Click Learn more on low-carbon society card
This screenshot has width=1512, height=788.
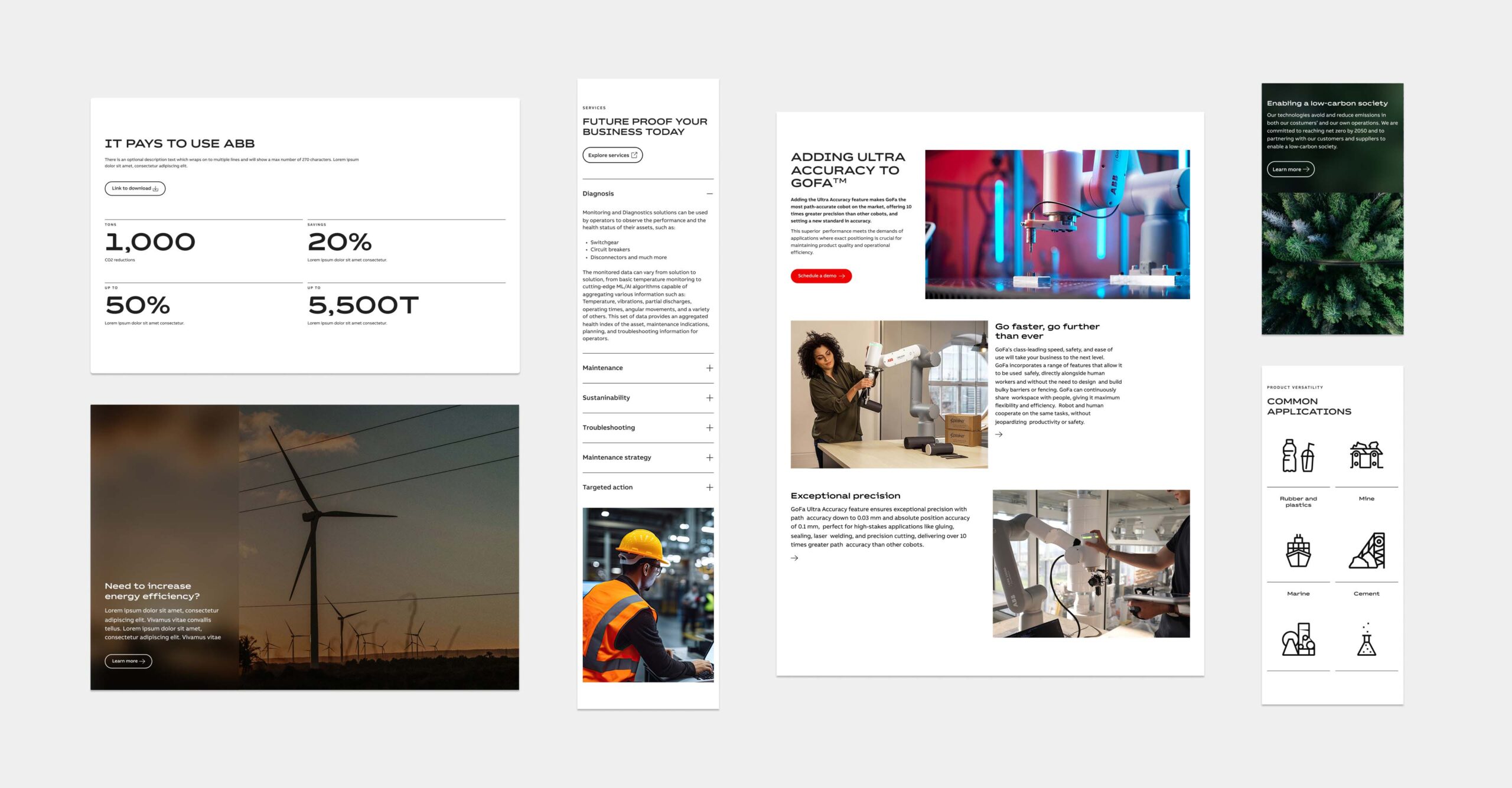pos(1291,169)
